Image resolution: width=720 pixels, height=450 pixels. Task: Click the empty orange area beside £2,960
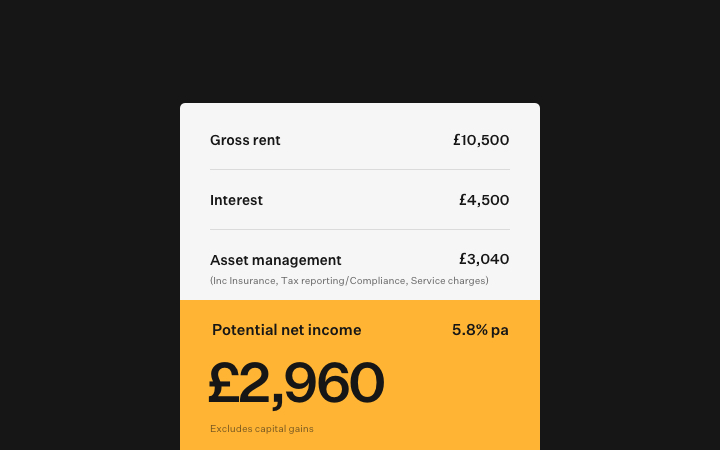tap(460, 385)
